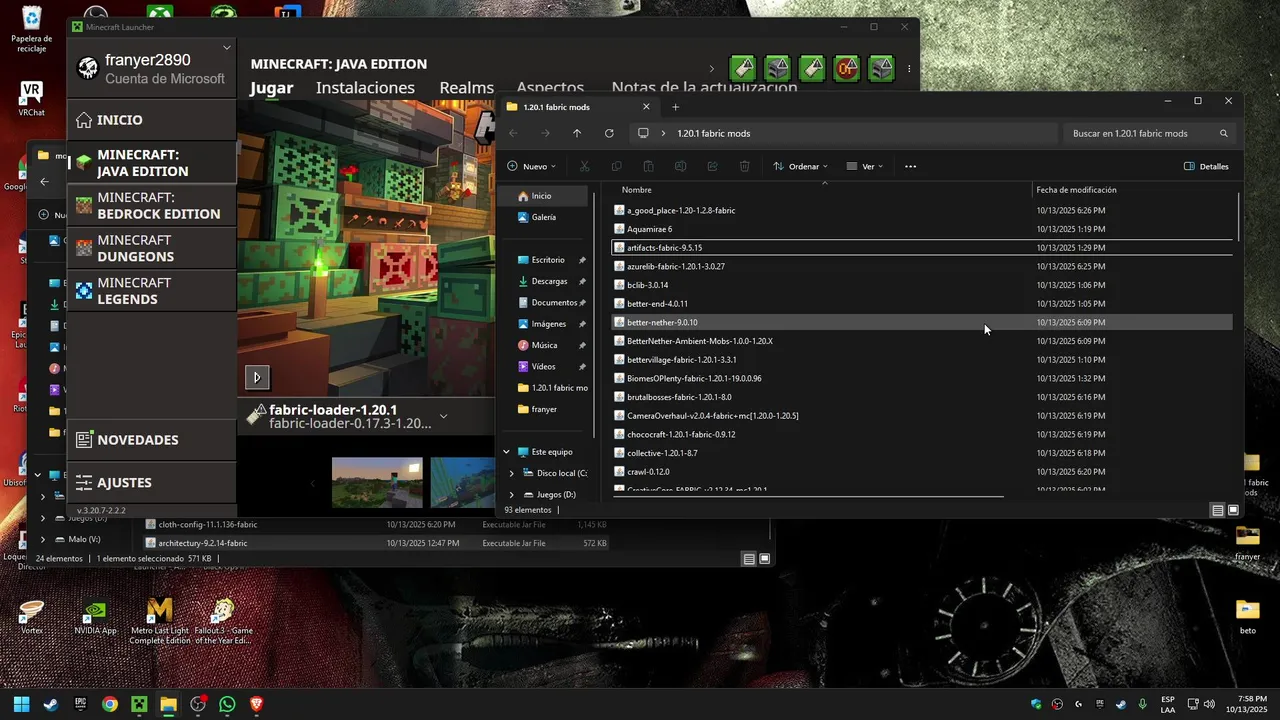Screen dimensions: 1280x720
Task: Open the fabric-loader-1.20.1 installation dropdown
Action: tap(443, 416)
